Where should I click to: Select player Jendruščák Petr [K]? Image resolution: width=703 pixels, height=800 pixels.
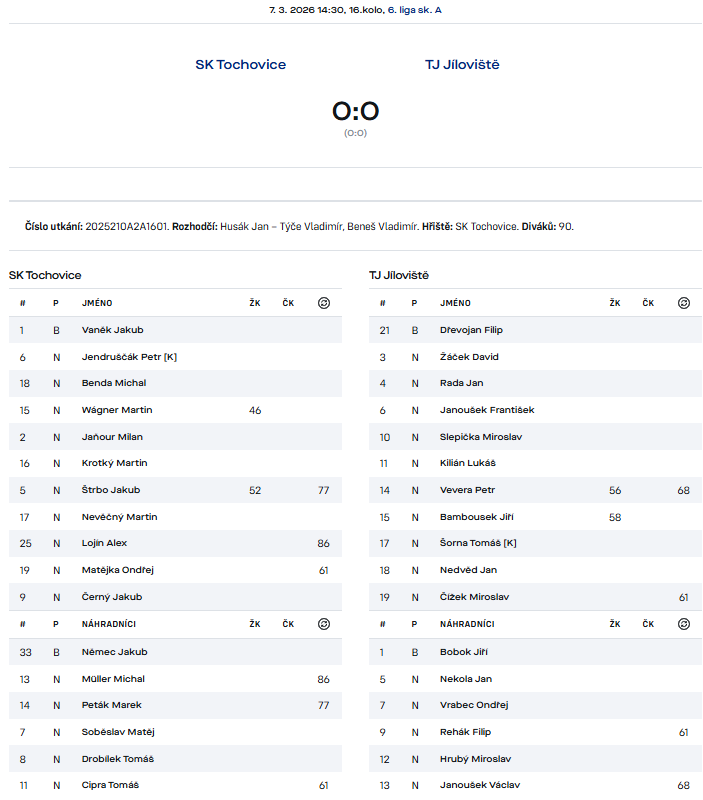tap(129, 357)
